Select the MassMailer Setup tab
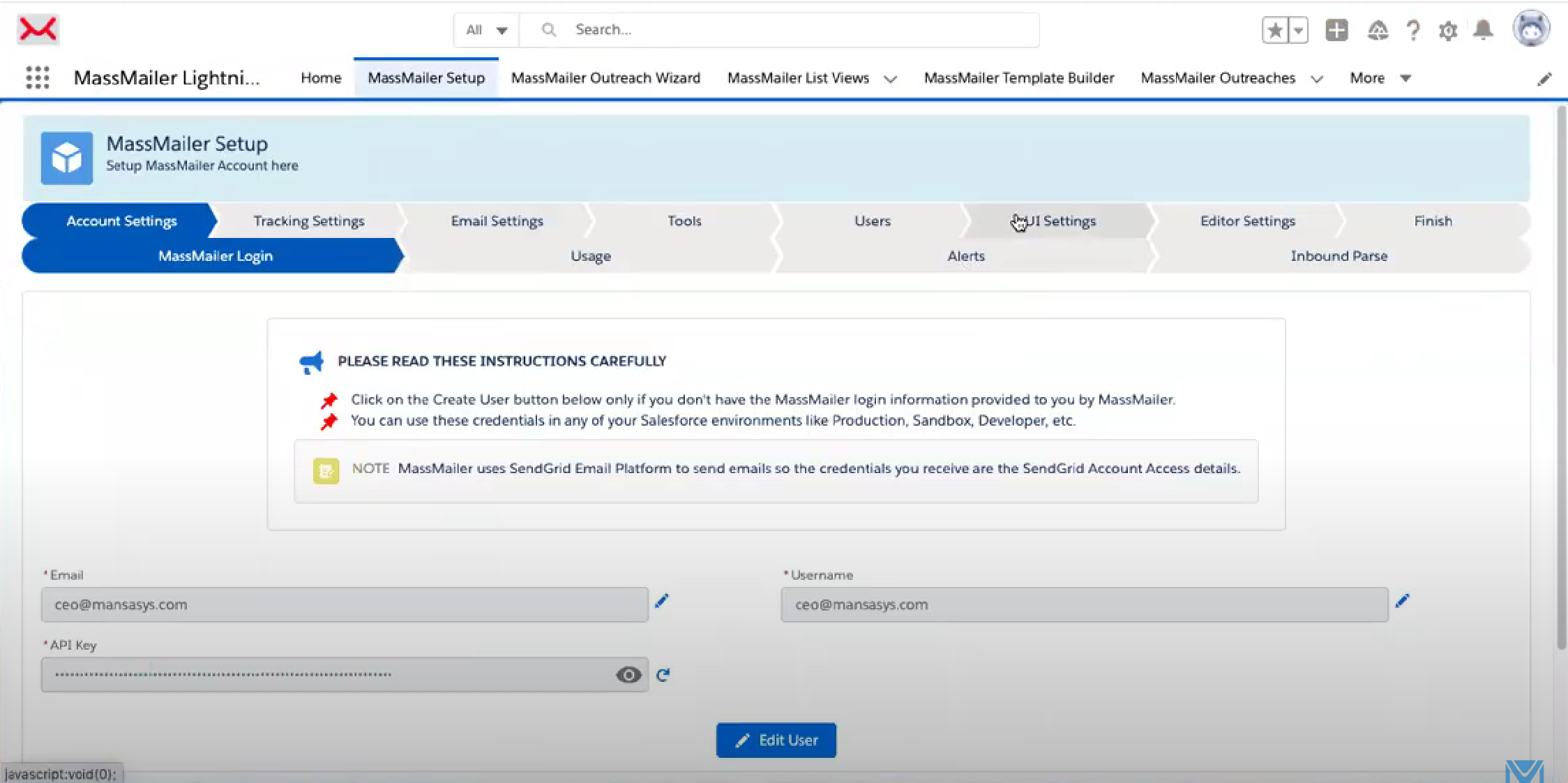The image size is (1568, 783). [426, 78]
